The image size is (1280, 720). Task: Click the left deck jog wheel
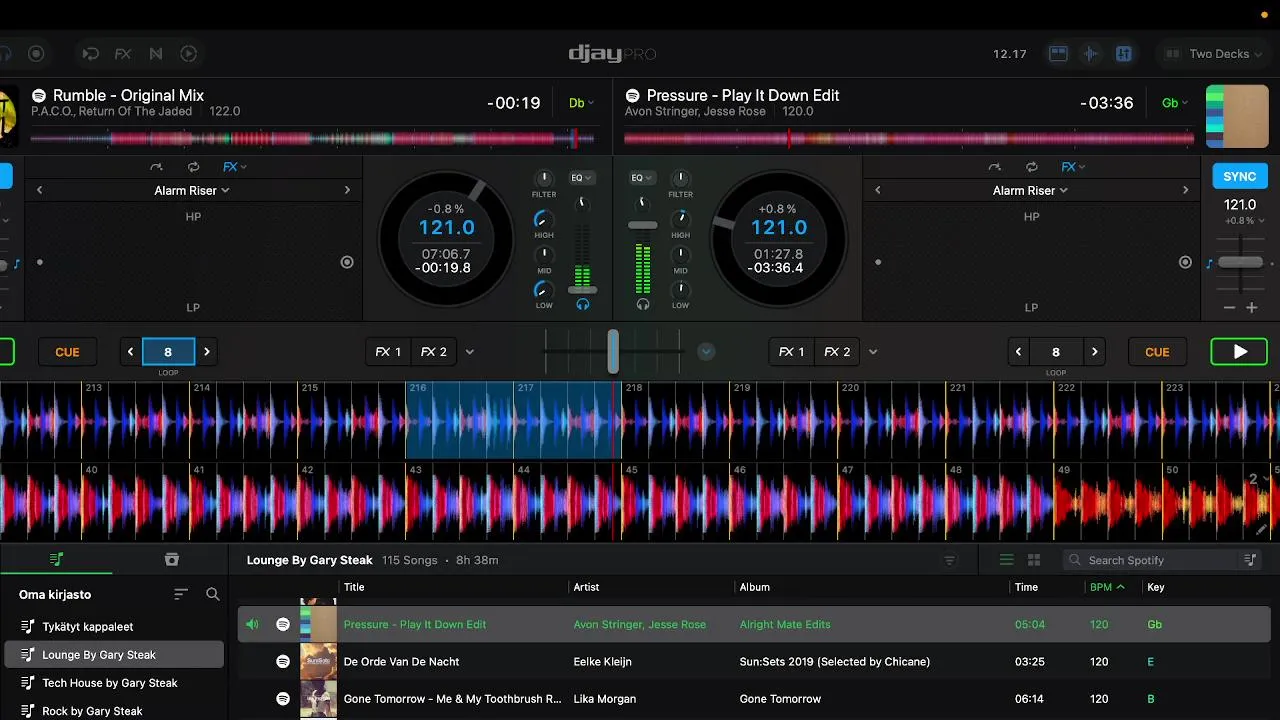point(447,240)
